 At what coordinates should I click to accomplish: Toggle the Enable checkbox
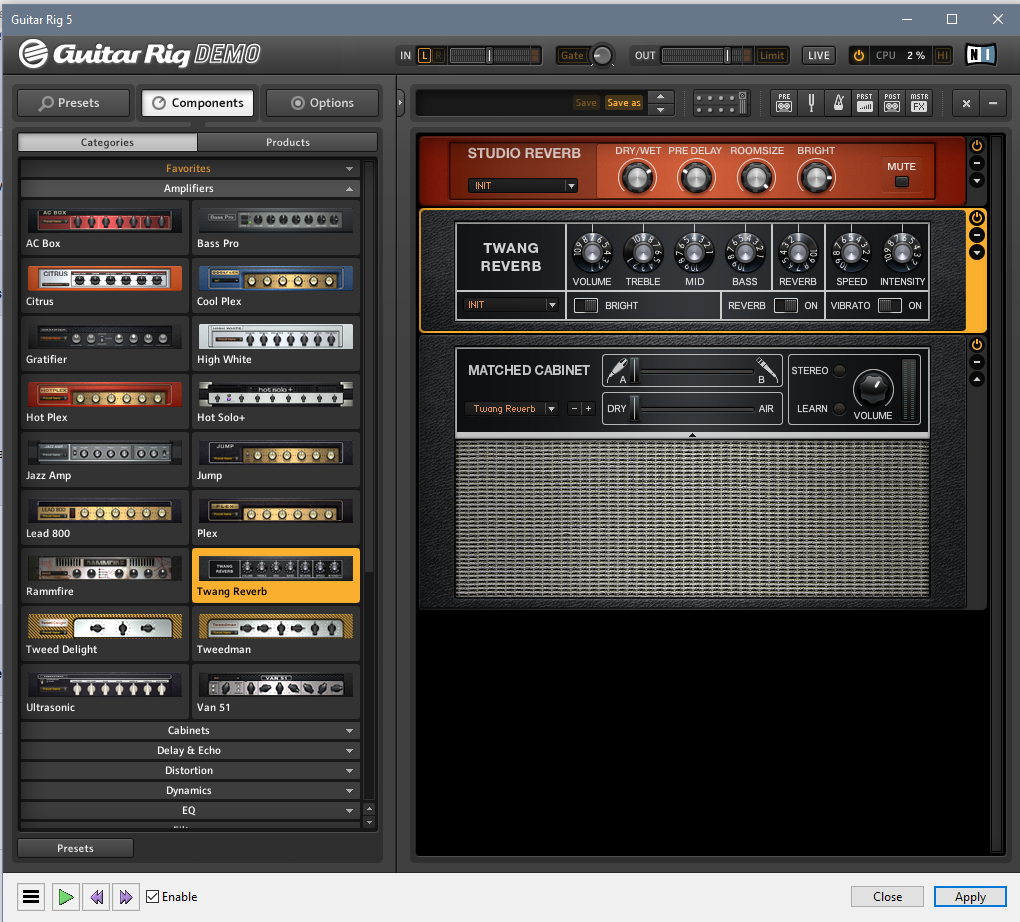[x=152, y=897]
